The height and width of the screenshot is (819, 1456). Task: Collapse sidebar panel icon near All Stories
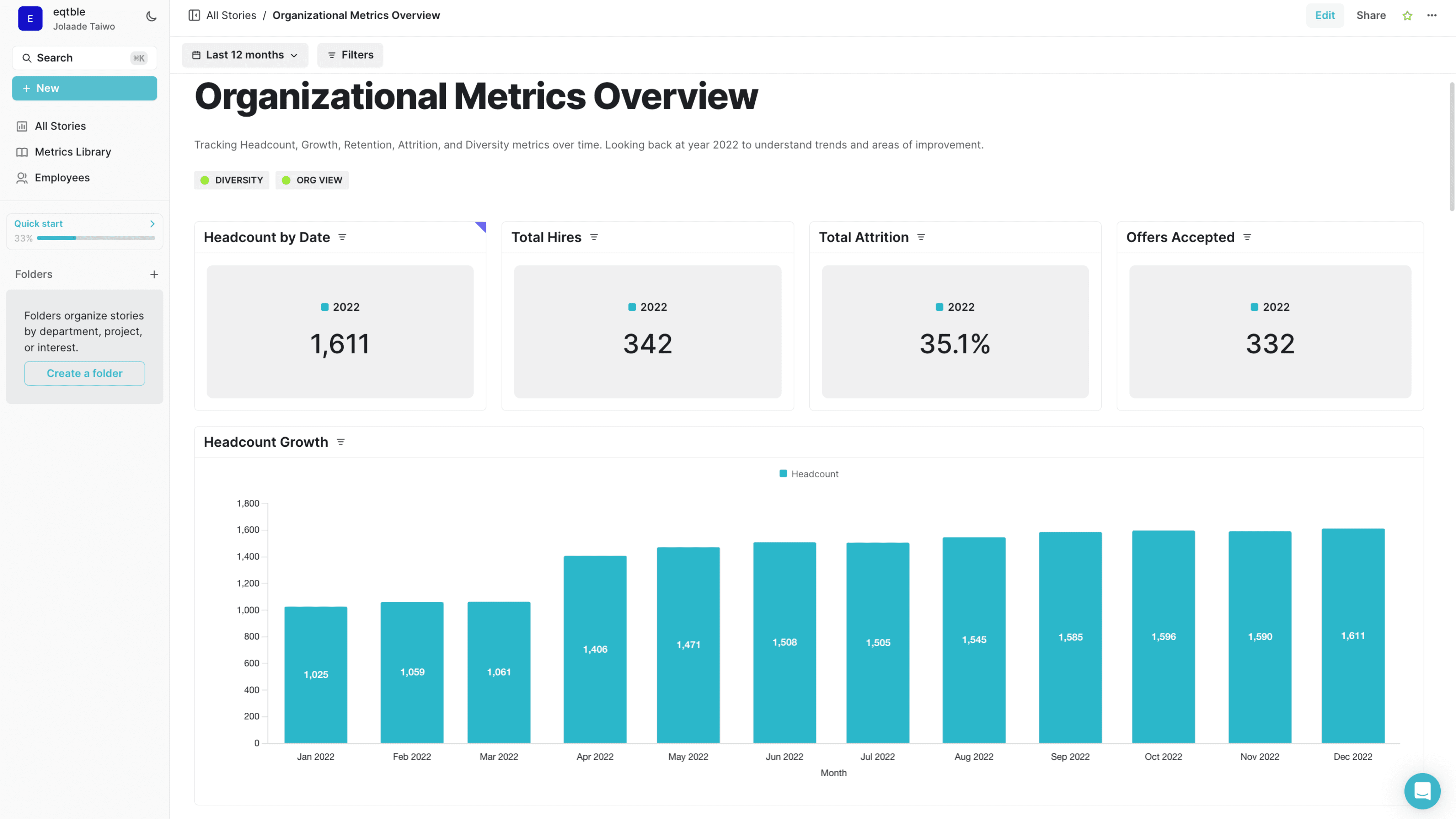click(x=194, y=15)
